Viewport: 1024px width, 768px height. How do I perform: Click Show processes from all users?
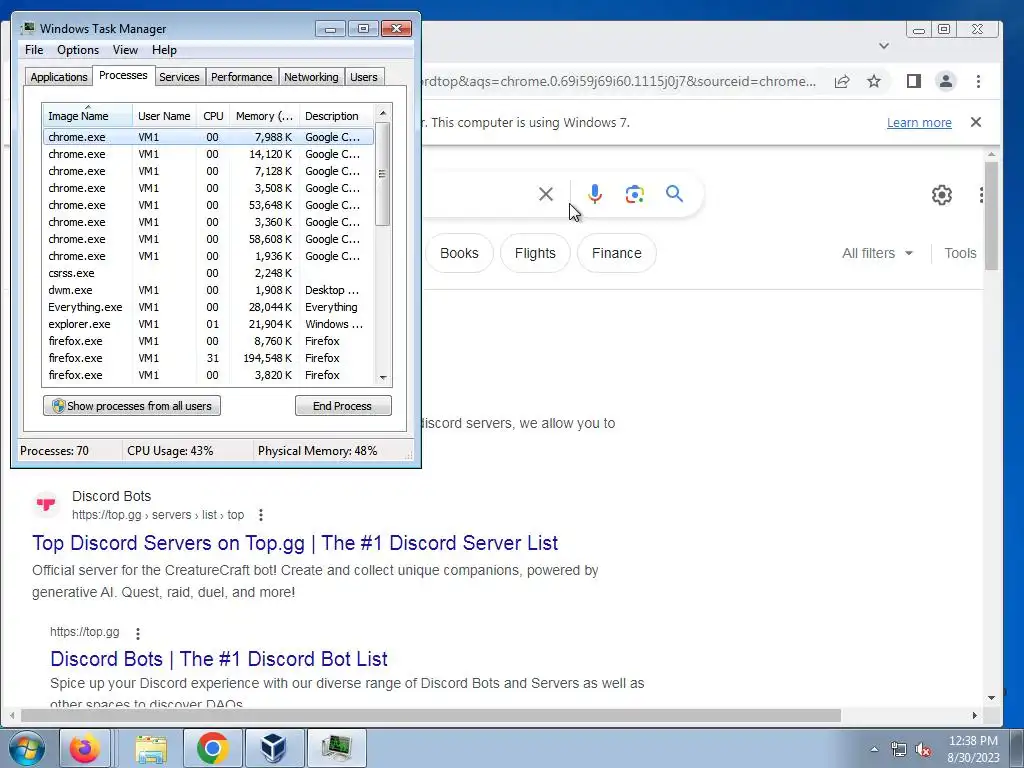[x=132, y=406]
